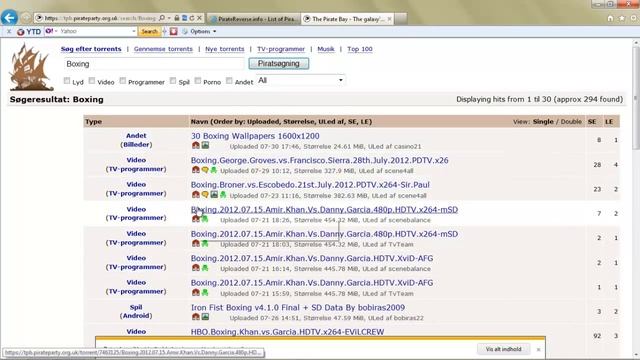640x360 pixels.
Task: Click picture icon under Iron Fist Boxing torrent
Action: coord(205,317)
